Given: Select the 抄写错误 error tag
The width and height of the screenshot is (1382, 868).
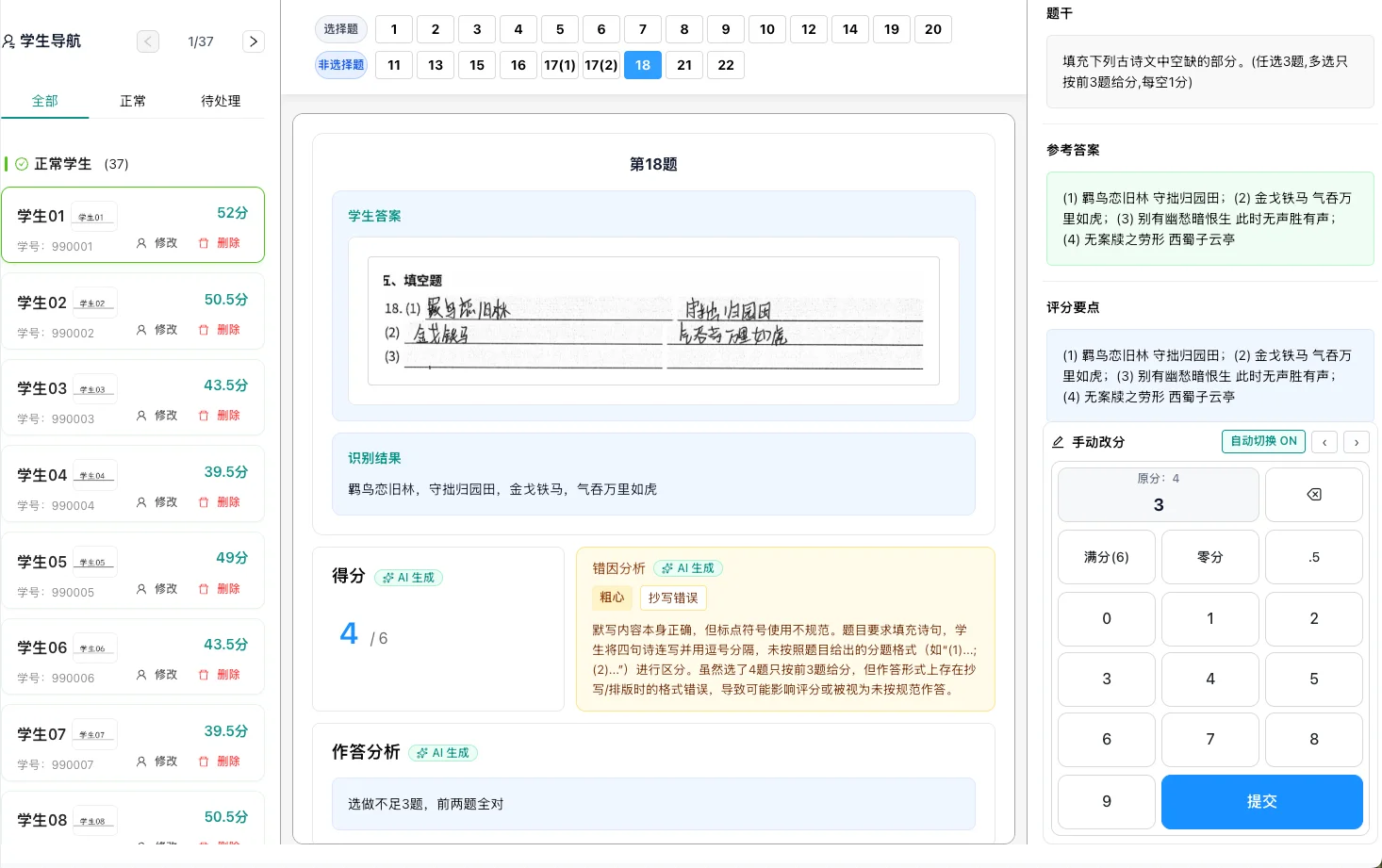Looking at the screenshot, I should [673, 598].
